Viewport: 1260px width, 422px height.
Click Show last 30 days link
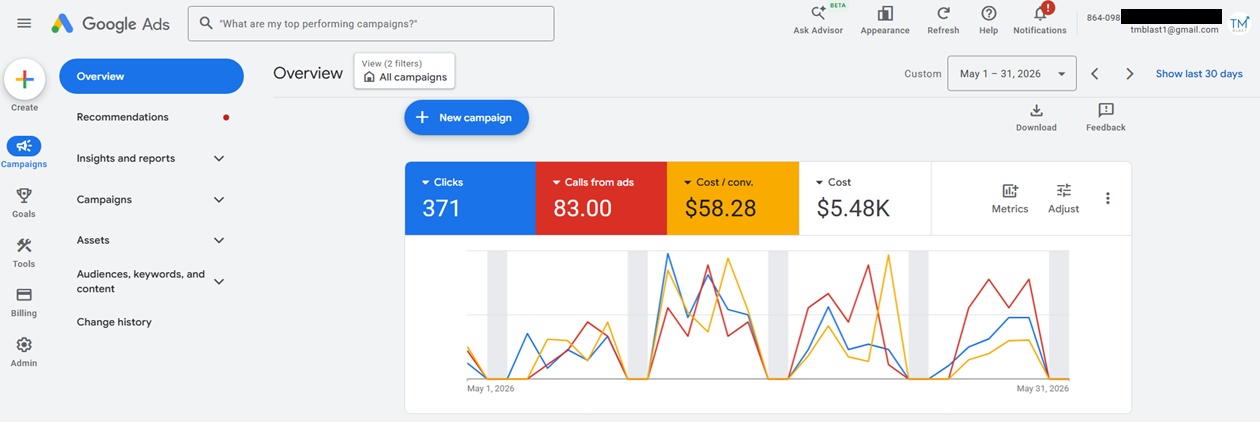(1199, 74)
